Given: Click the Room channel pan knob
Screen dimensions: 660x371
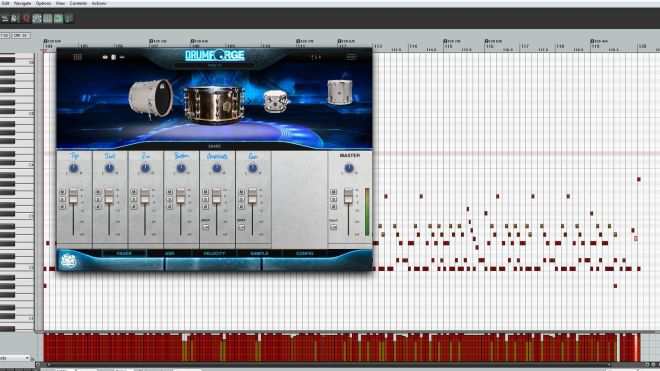Looking at the screenshot, I should point(253,168).
